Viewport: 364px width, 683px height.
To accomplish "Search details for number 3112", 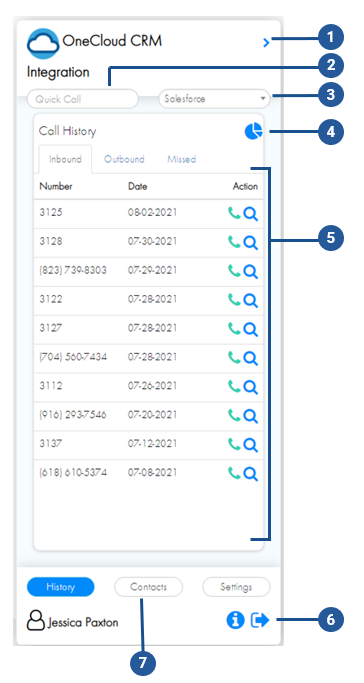I will 250,387.
